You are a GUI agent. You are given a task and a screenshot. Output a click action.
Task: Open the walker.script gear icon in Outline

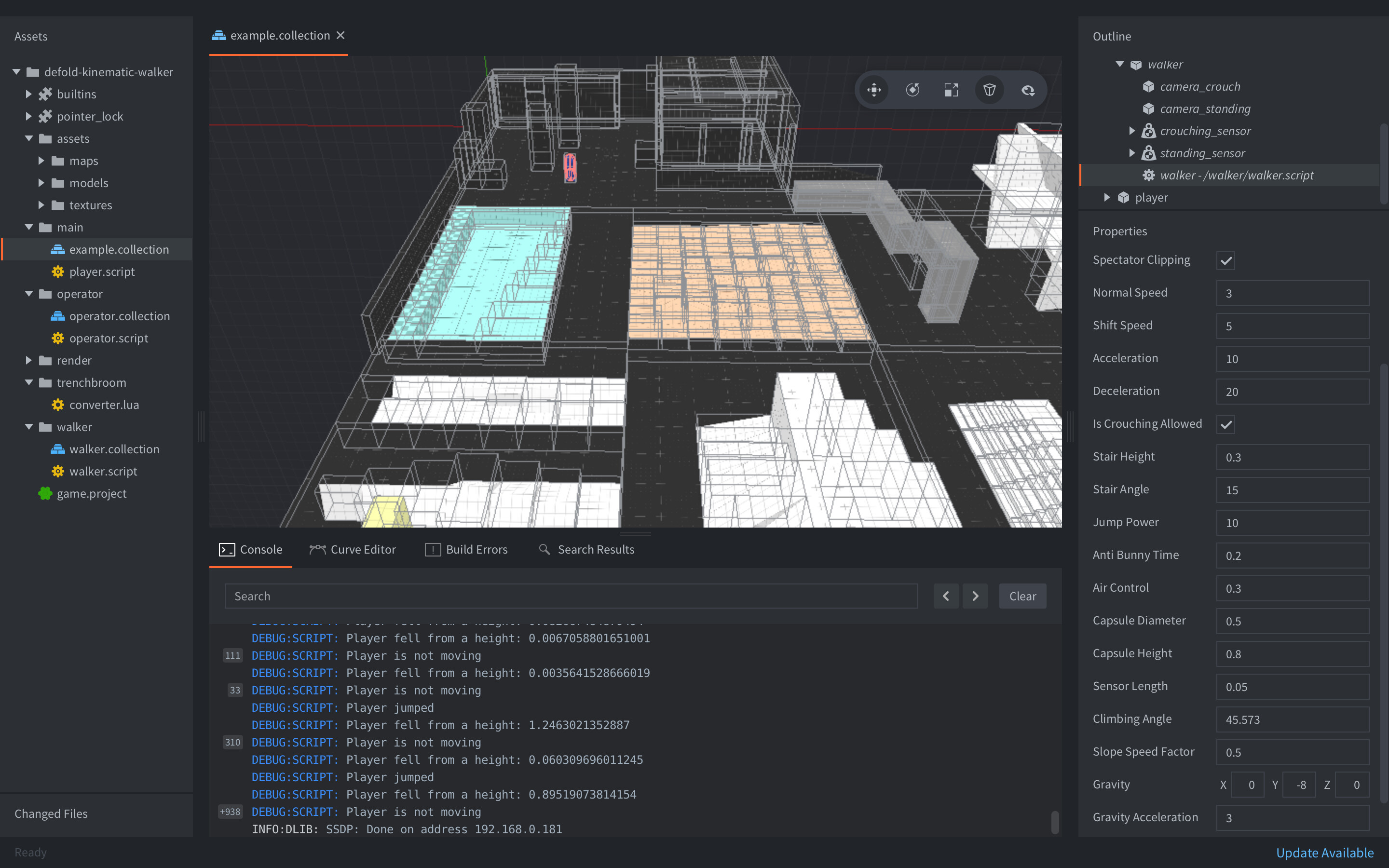(1150, 175)
